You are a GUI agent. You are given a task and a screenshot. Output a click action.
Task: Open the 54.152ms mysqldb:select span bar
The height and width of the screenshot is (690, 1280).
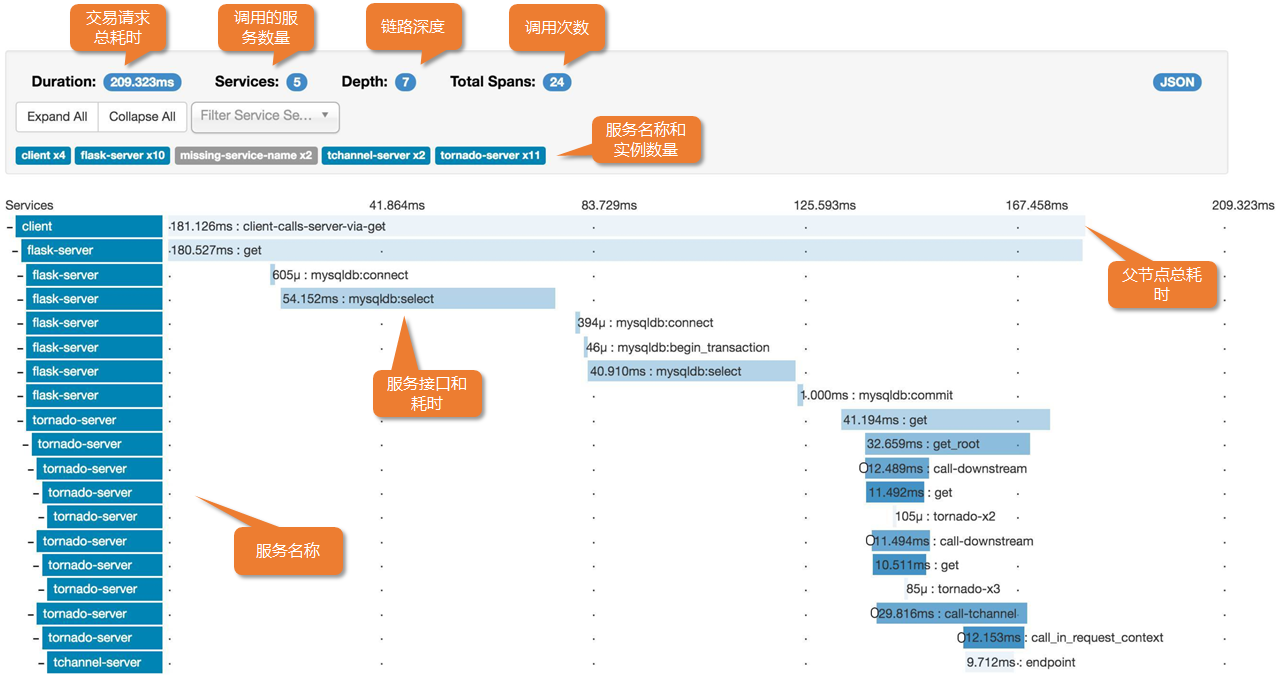[x=417, y=299]
